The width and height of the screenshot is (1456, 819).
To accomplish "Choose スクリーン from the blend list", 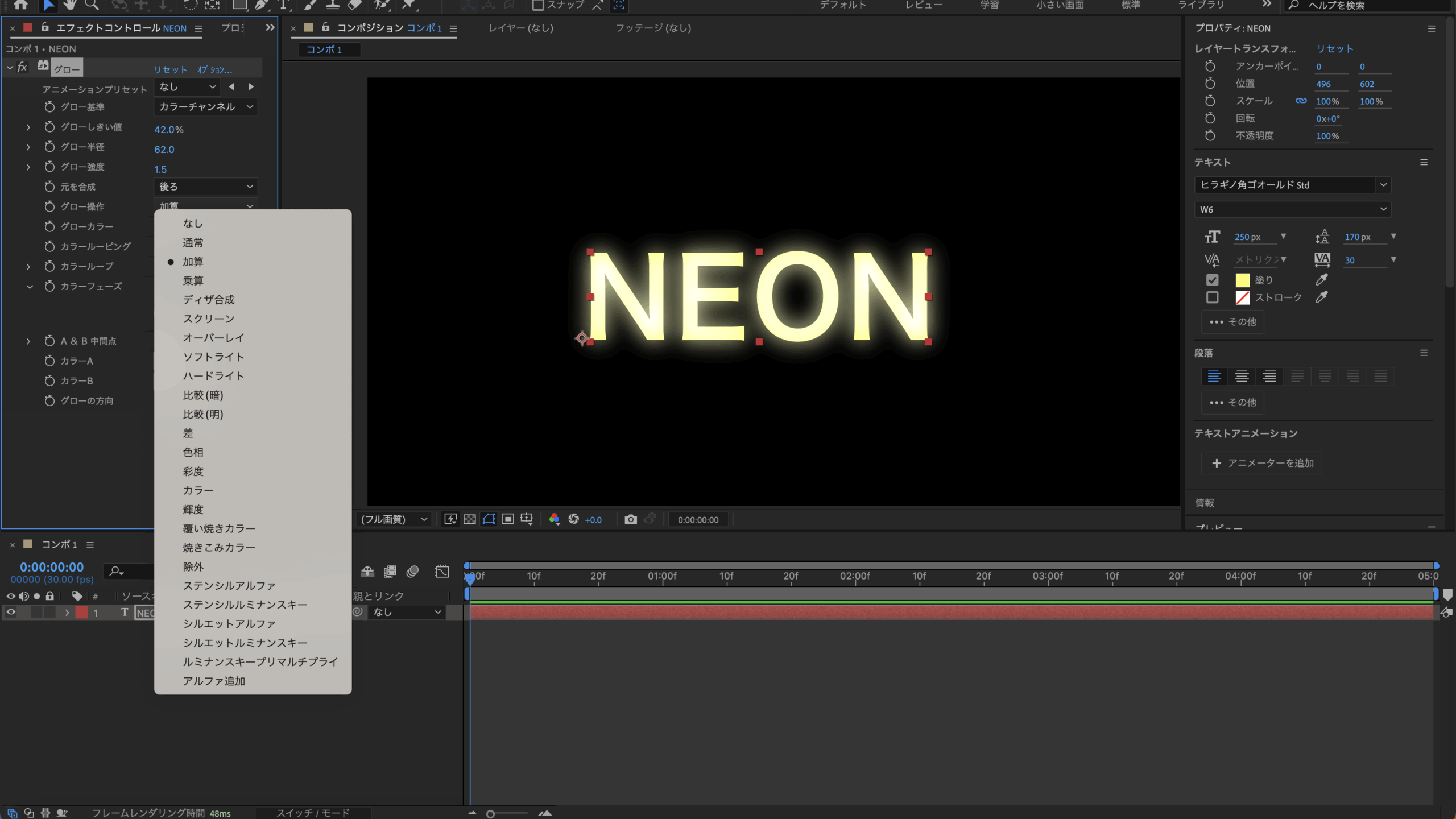I will pyautogui.click(x=209, y=318).
